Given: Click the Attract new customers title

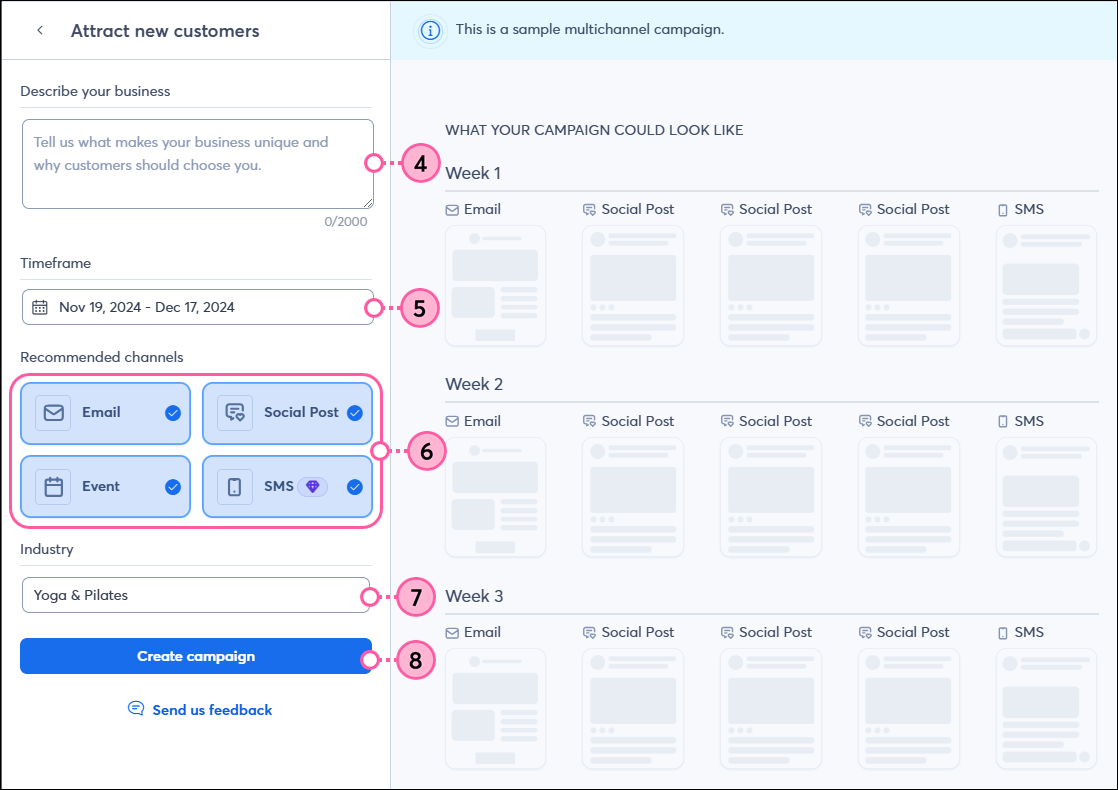Looking at the screenshot, I should [x=165, y=31].
